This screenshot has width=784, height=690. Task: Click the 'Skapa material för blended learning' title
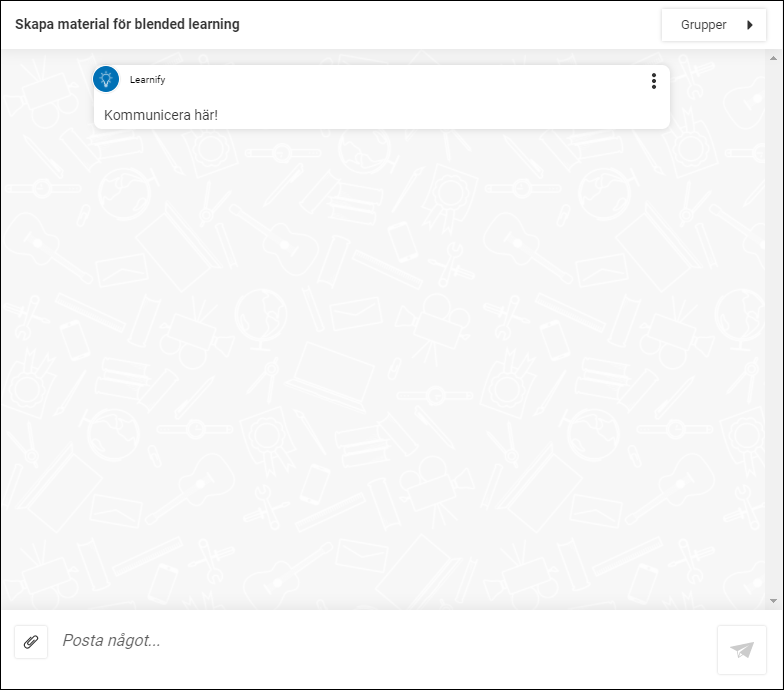[127, 24]
